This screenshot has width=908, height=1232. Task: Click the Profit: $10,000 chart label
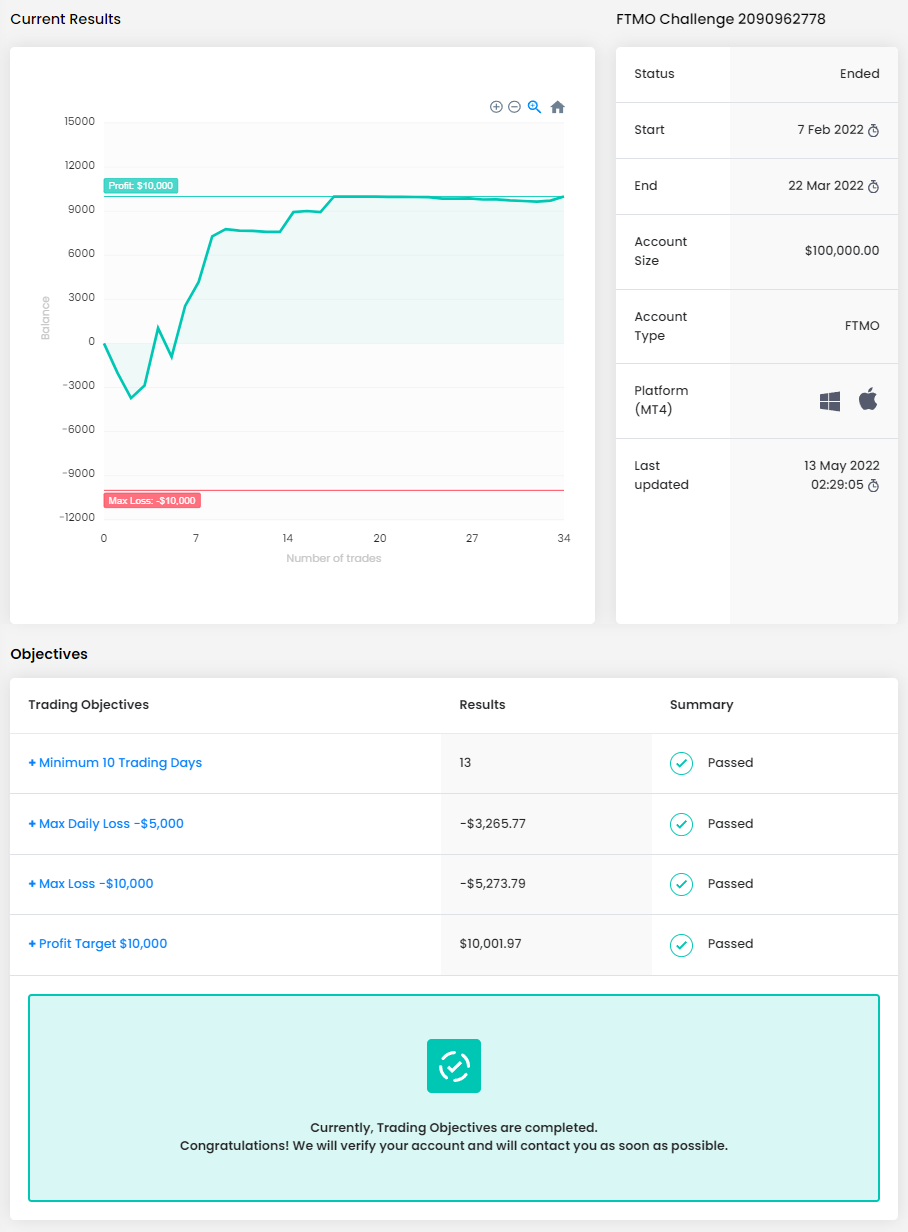[x=141, y=186]
